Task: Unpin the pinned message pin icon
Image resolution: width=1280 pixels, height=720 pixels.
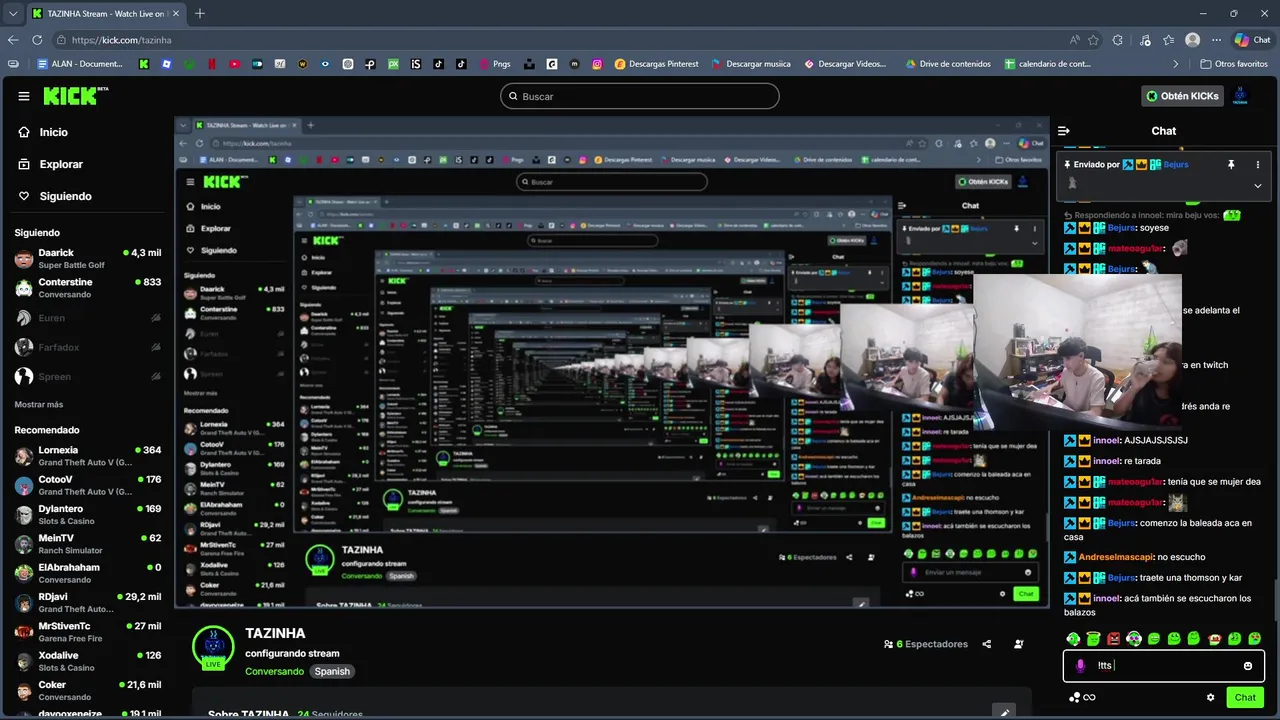Action: pos(1231,164)
